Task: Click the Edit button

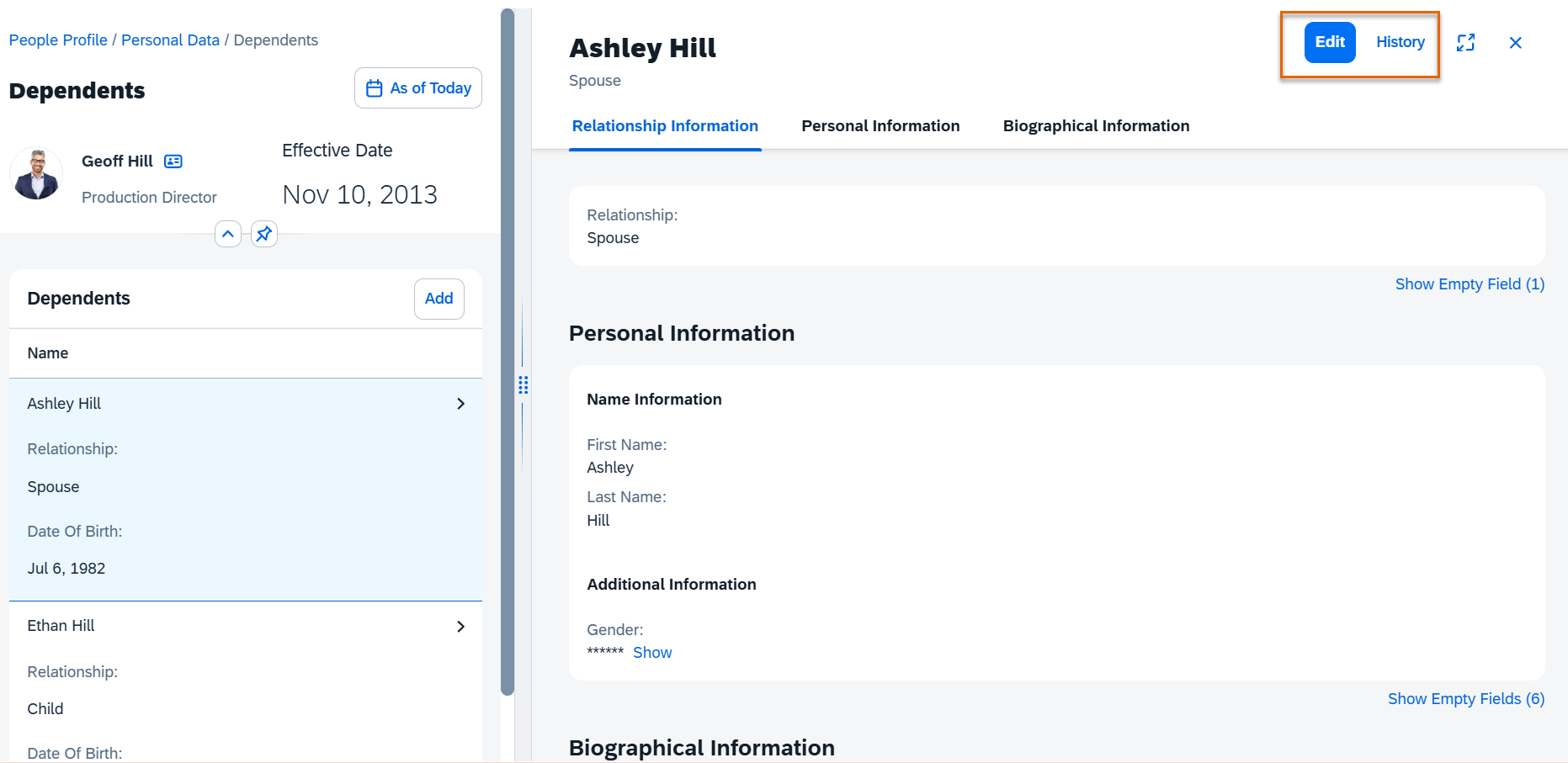Action: 1329,42
